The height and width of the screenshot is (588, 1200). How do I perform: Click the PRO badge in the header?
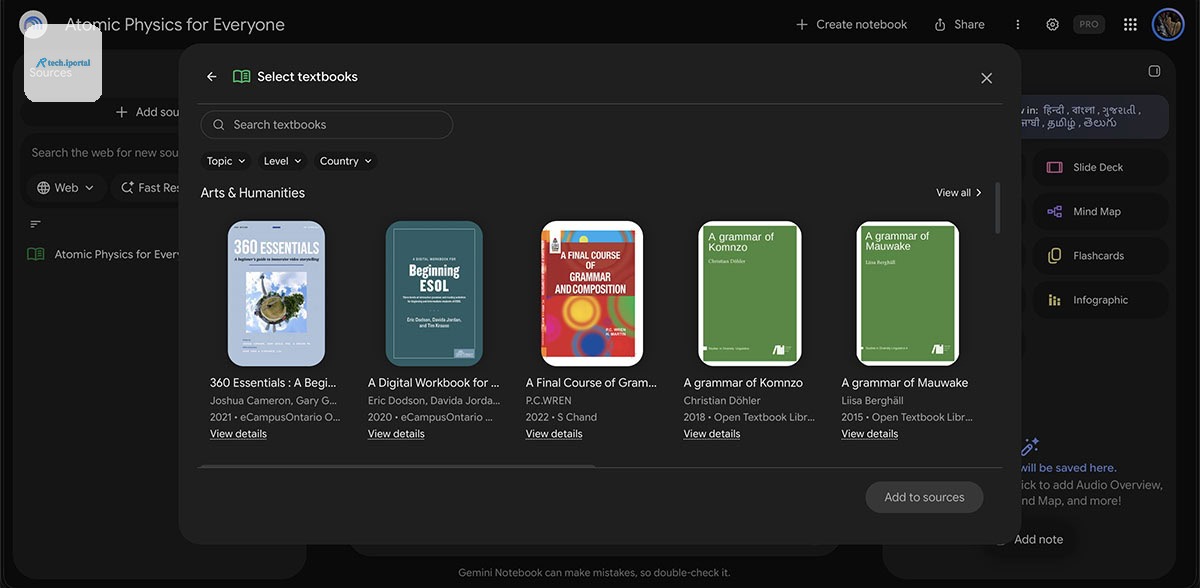(x=1088, y=24)
